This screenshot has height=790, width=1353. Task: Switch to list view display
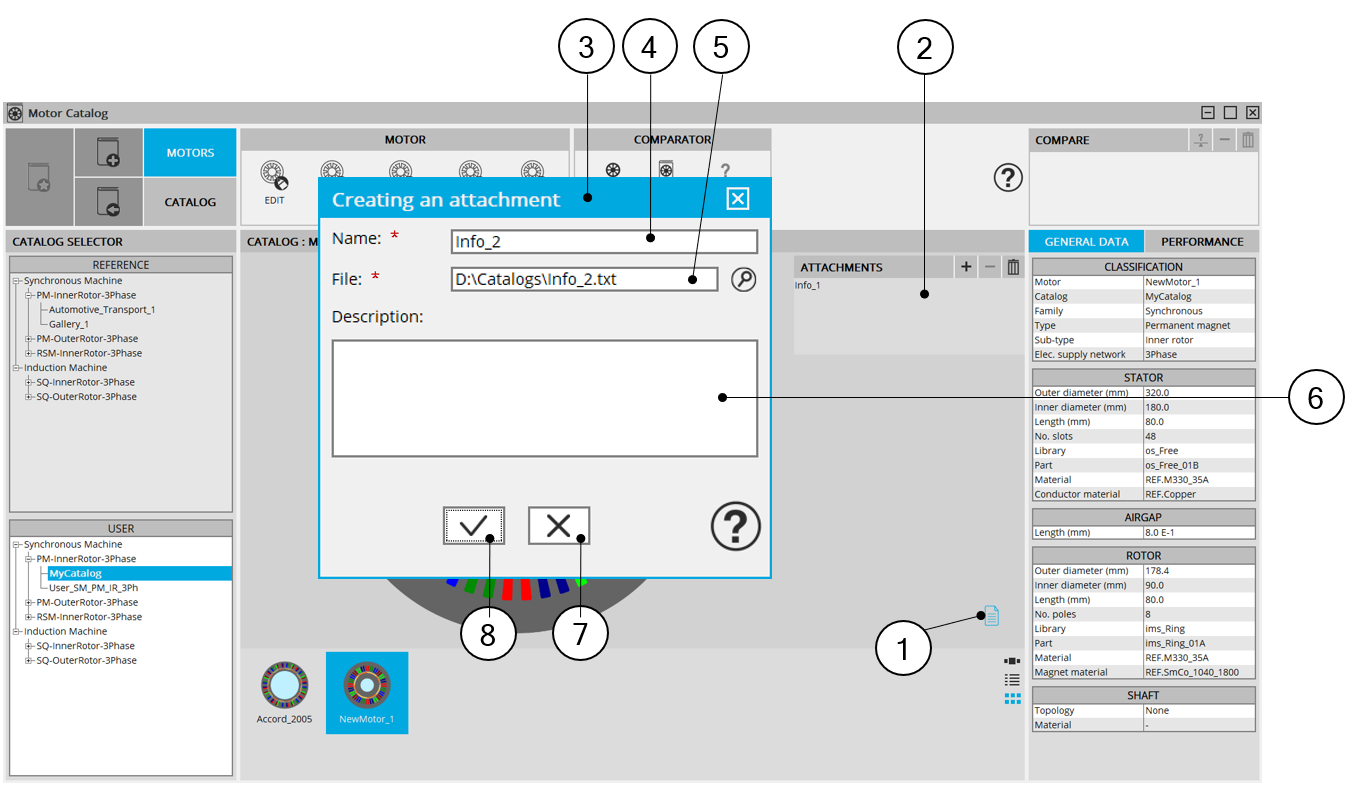pyautogui.click(x=1012, y=680)
